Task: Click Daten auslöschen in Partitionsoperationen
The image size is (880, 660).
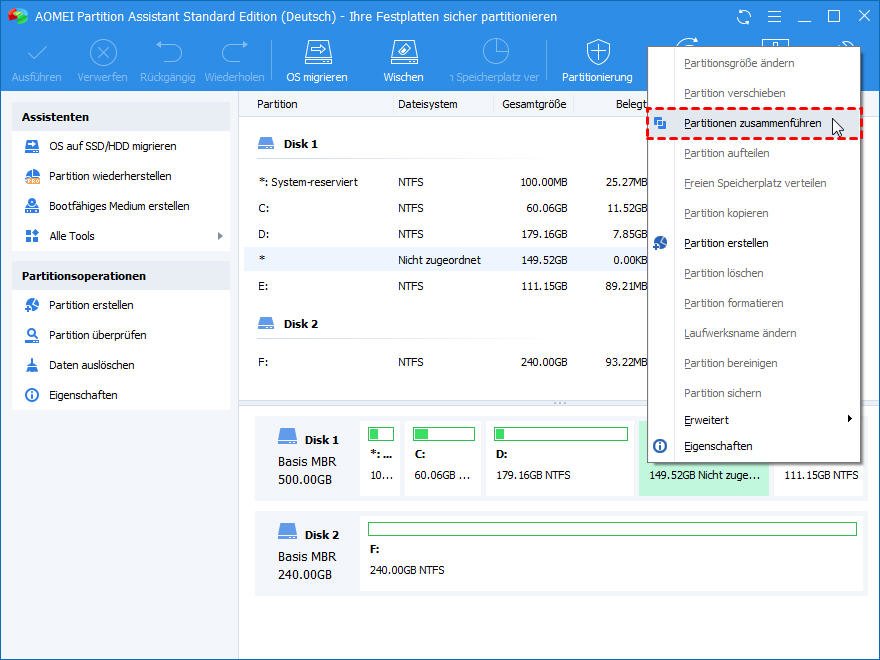Action: click(x=91, y=365)
